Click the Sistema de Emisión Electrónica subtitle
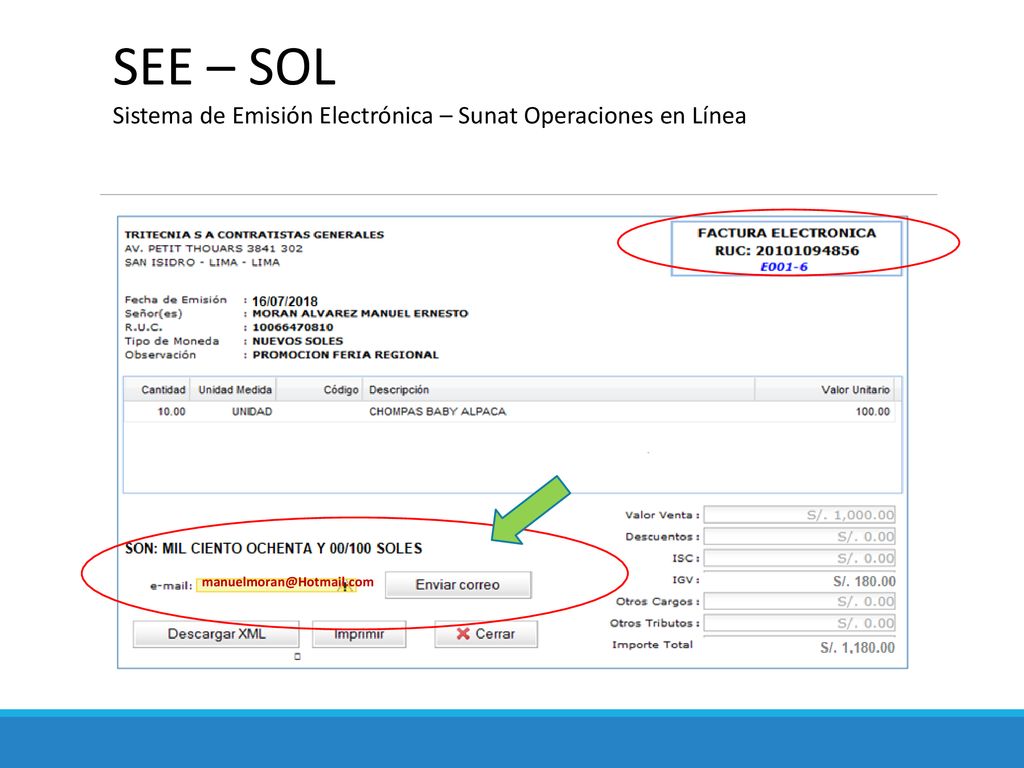The image size is (1024, 768). (429, 116)
